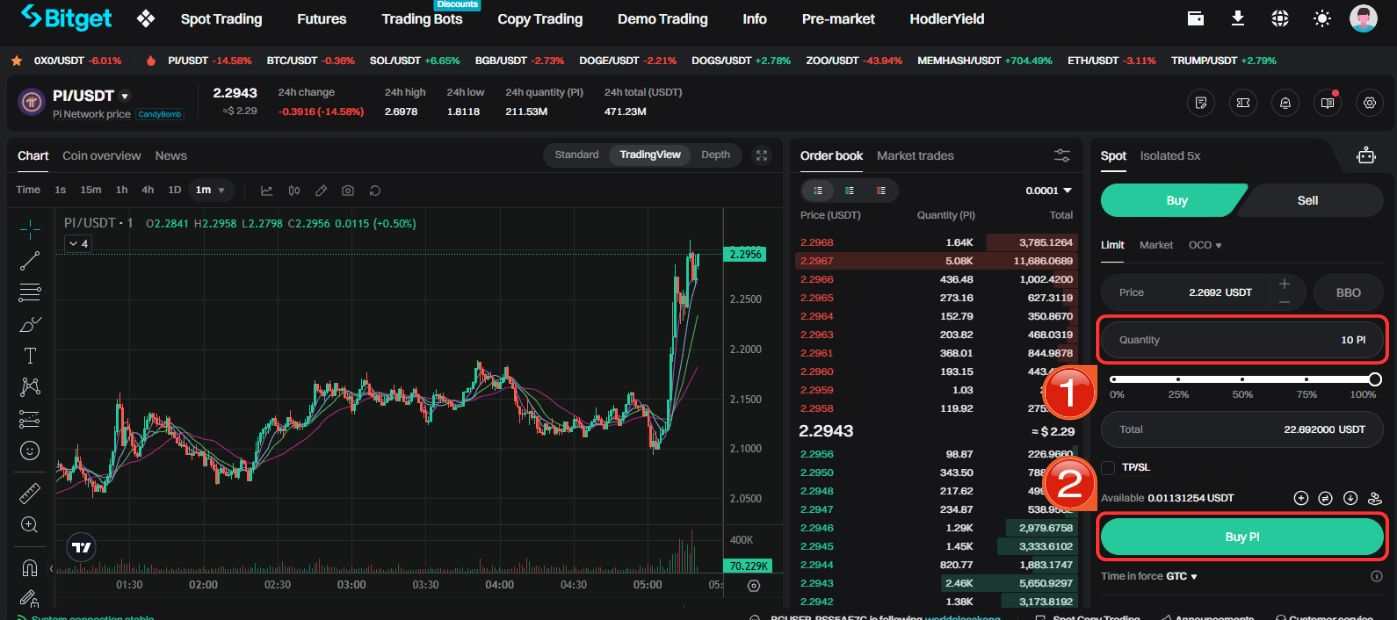Open the Copy Trading menu

point(540,19)
